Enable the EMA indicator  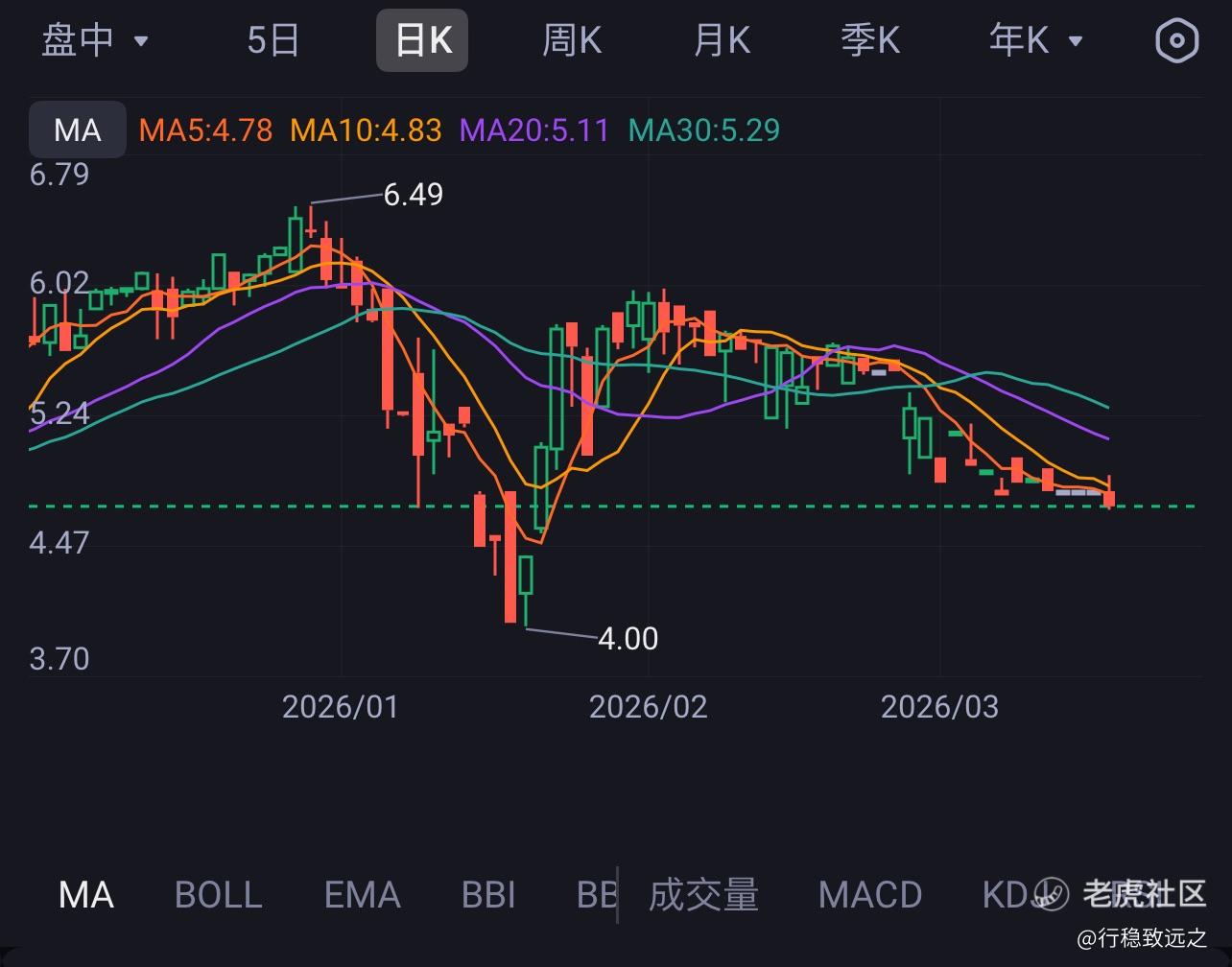[362, 894]
